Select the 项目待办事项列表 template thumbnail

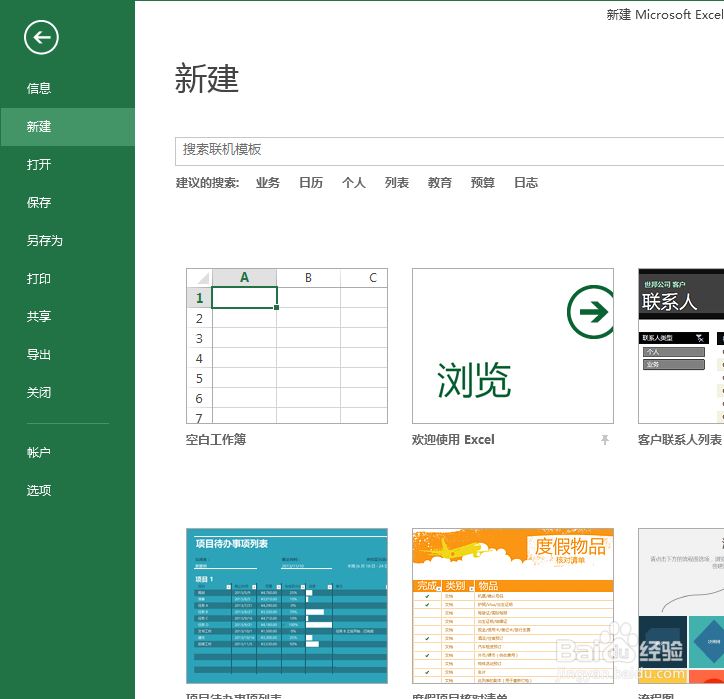287,606
